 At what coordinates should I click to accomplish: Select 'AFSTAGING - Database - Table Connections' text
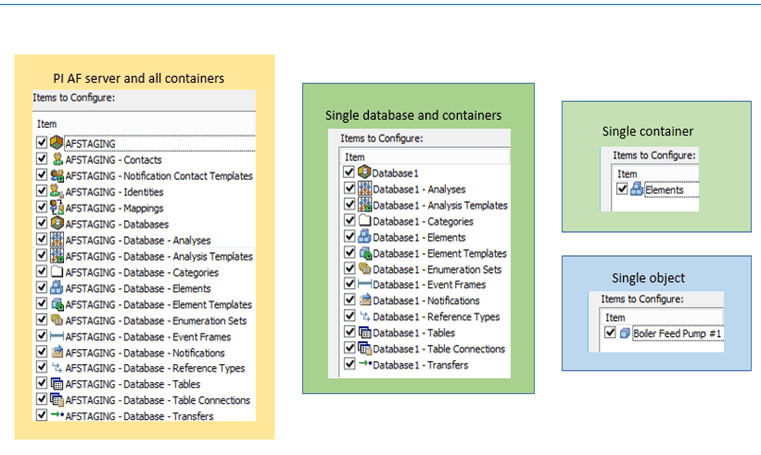[x=158, y=400]
